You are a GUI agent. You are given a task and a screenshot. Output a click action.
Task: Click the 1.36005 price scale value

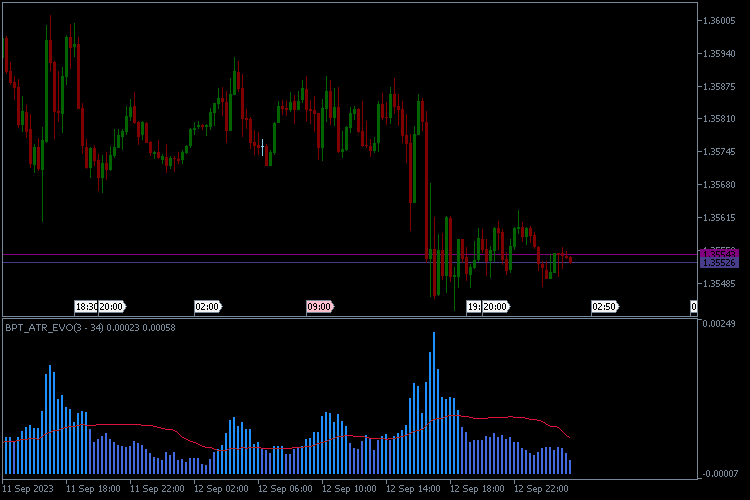click(719, 21)
